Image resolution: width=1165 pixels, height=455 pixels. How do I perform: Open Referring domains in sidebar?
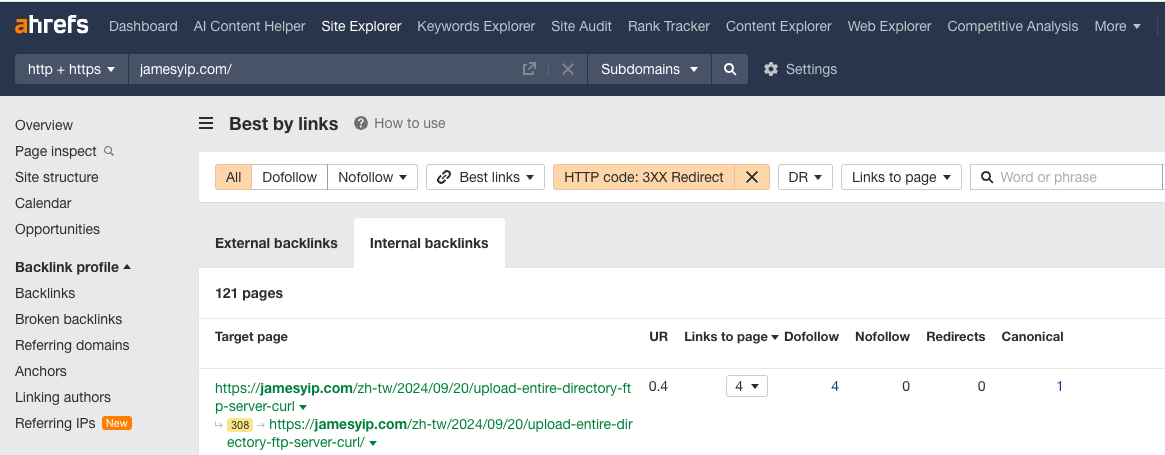[72, 345]
